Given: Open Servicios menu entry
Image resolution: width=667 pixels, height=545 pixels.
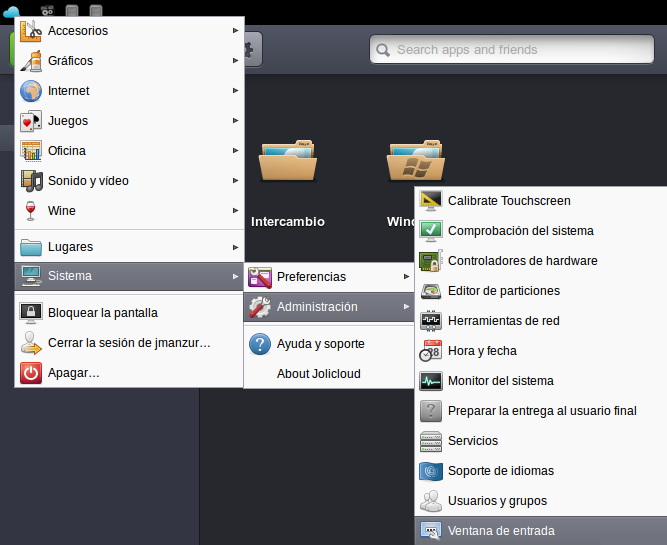Looking at the screenshot, I should point(541,441).
